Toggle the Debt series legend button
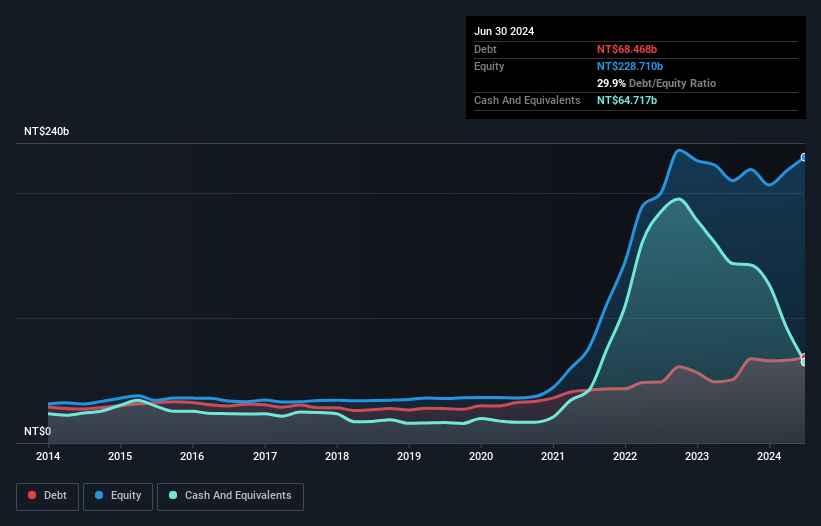 47,496
